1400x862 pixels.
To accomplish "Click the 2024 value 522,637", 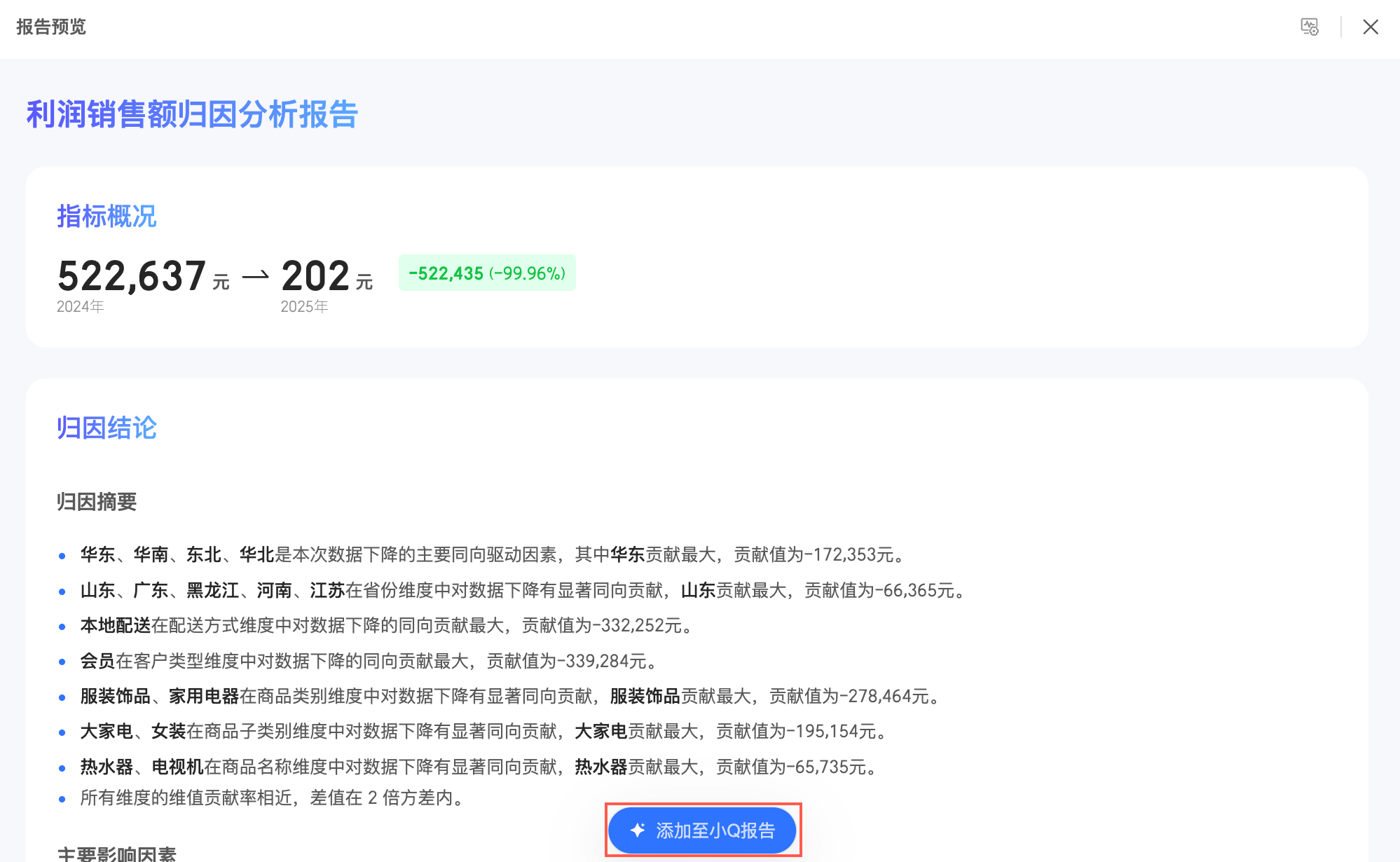I will pos(132,275).
